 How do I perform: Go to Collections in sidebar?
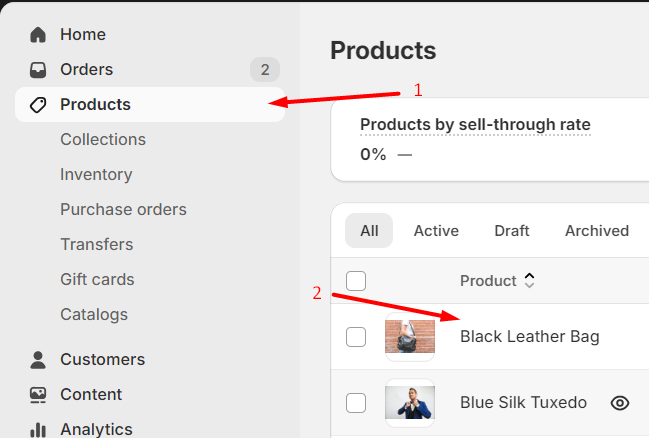click(x=103, y=140)
